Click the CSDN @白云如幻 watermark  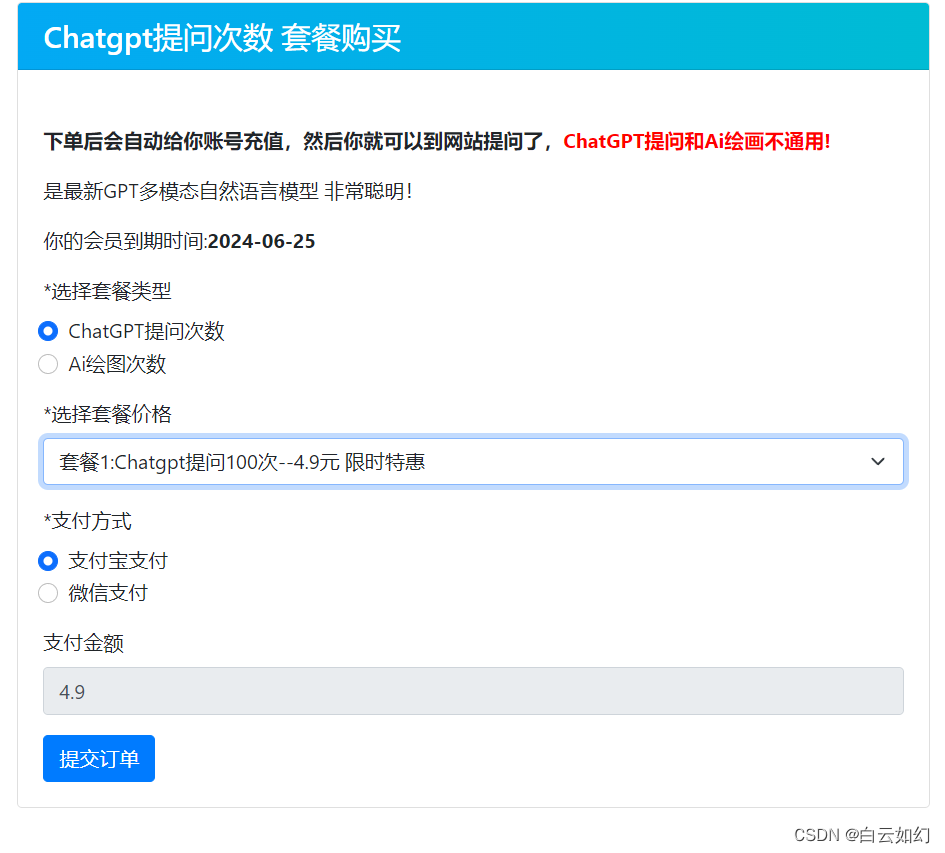tap(862, 835)
